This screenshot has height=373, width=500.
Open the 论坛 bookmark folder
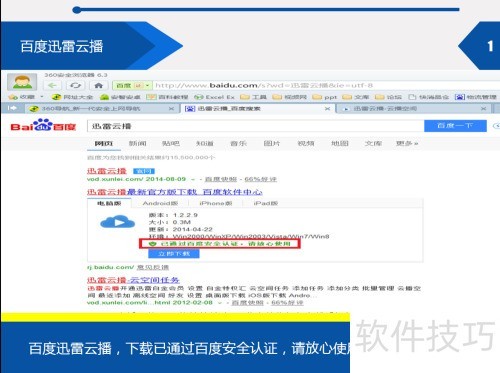[x=389, y=97]
